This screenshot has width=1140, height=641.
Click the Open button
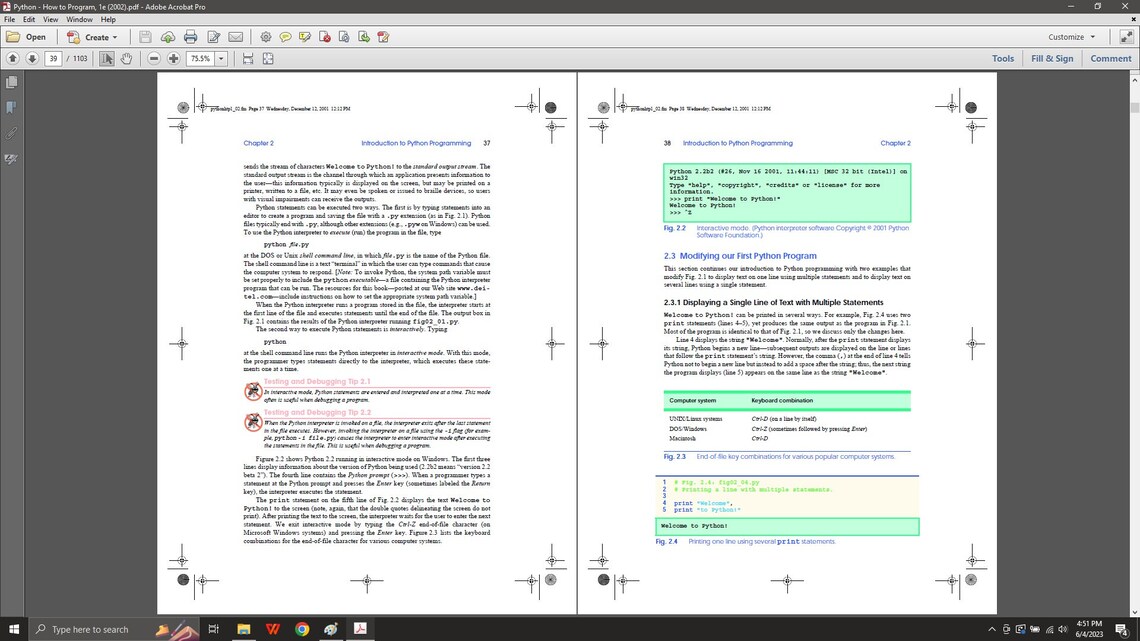click(32, 37)
